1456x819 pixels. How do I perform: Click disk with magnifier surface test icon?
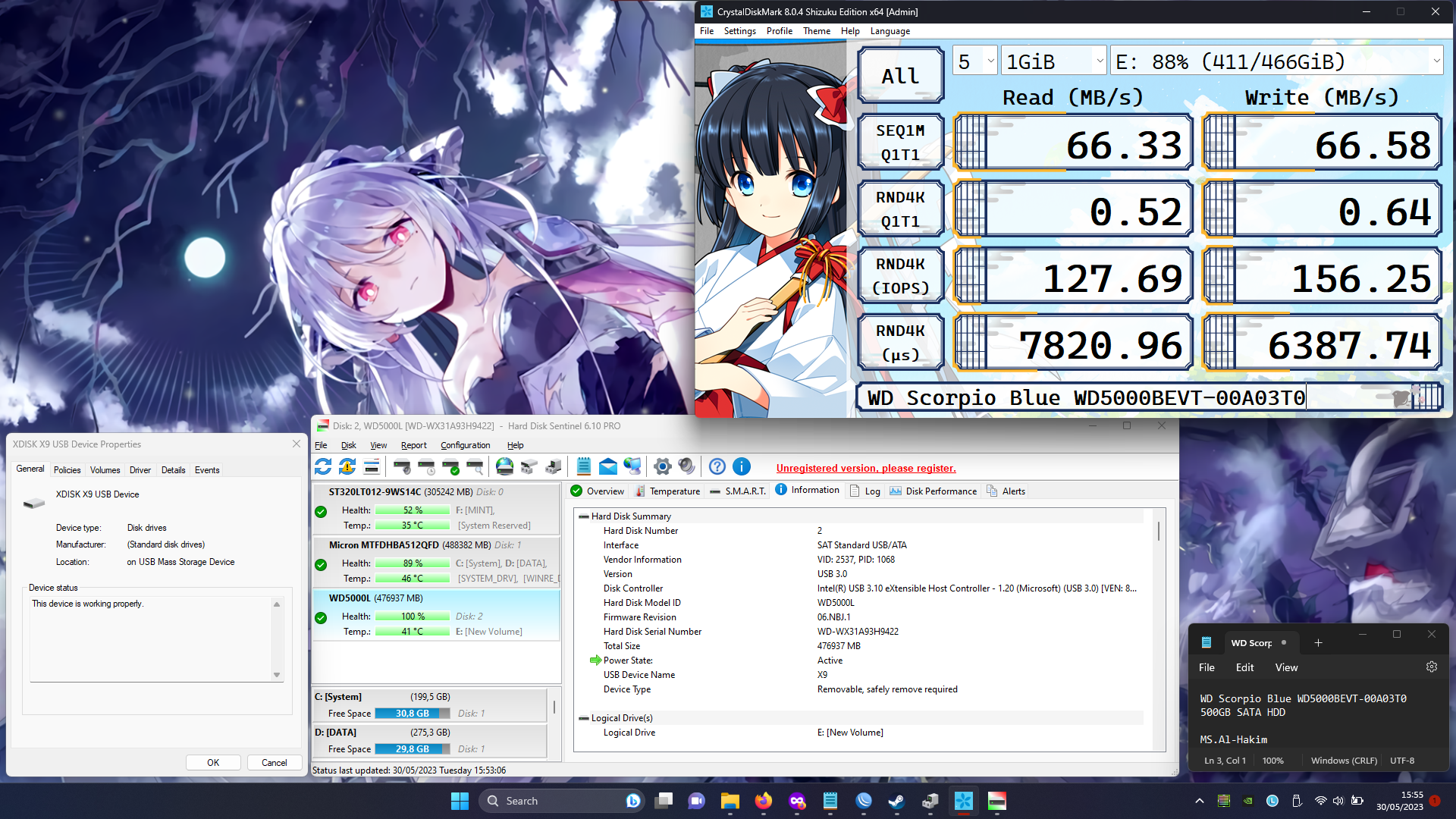click(475, 467)
